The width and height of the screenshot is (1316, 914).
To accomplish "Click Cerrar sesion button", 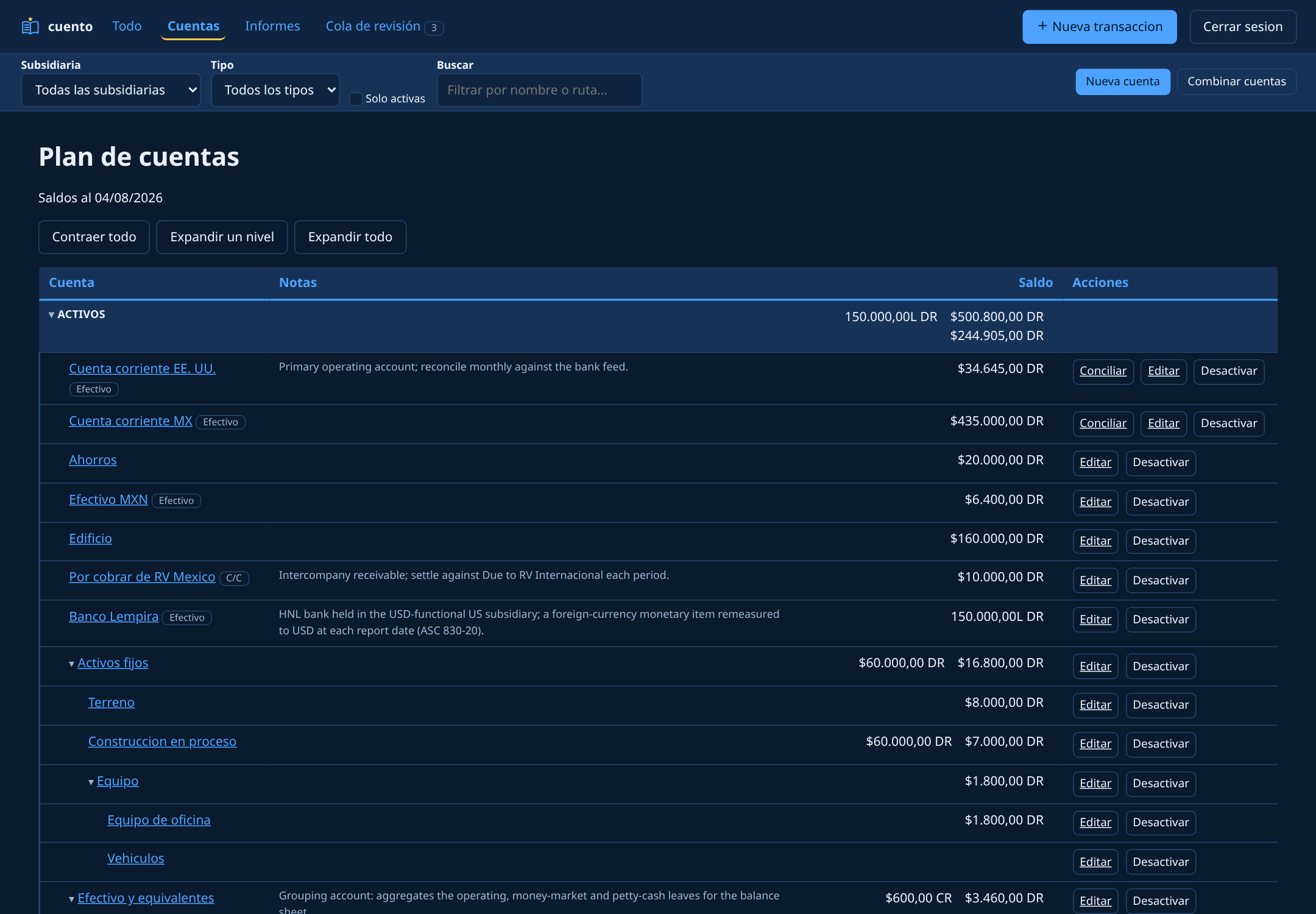I will (1242, 27).
